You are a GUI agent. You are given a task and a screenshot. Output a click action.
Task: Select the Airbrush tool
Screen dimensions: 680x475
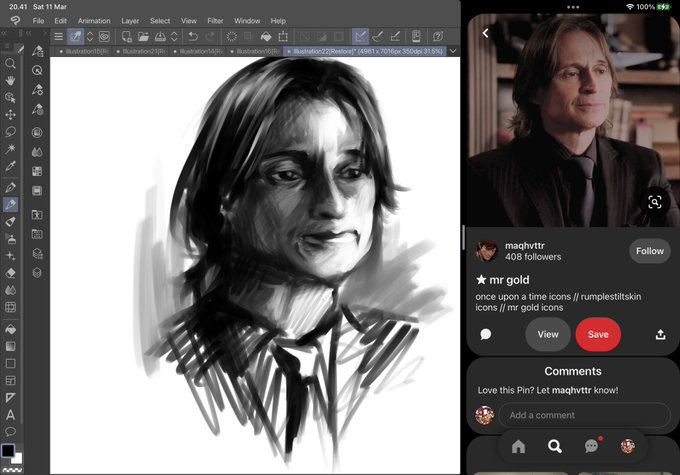coord(10,239)
